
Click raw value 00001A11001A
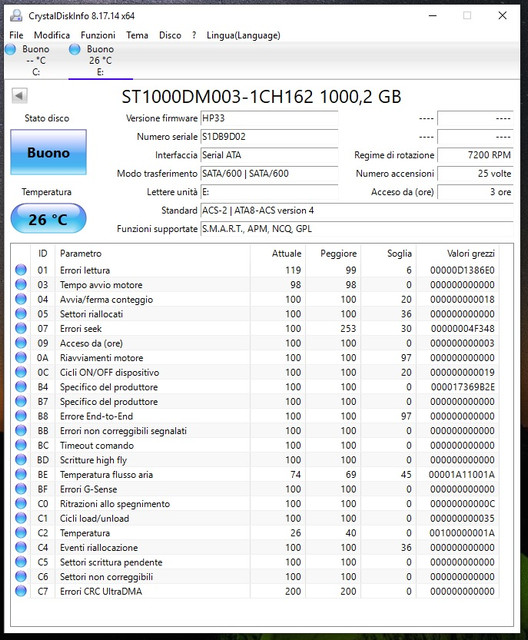[461, 475]
